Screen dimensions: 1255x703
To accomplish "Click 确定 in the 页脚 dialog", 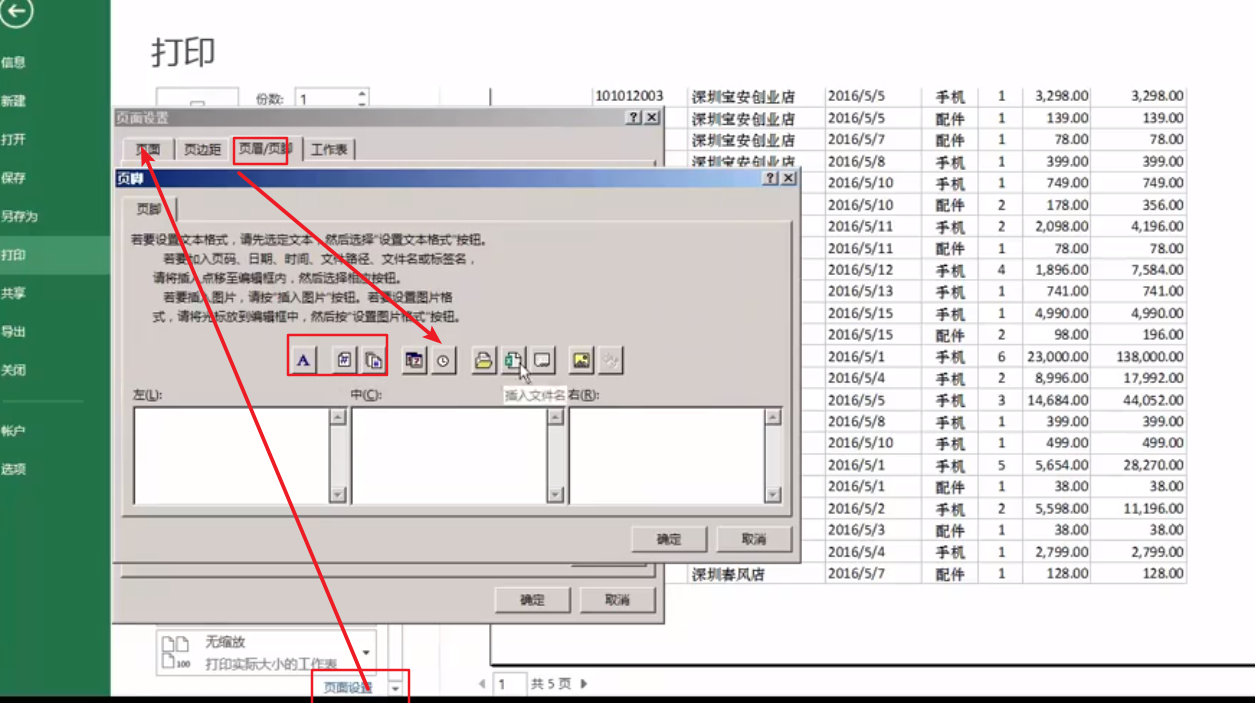I will (668, 539).
